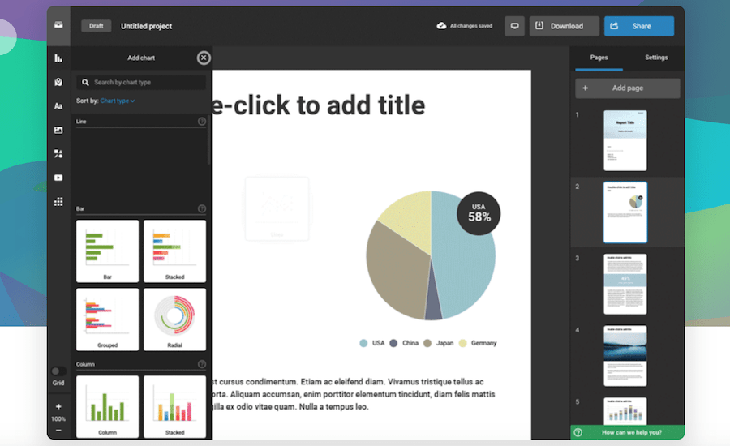Open presentation preview mode icon
This screenshot has width=730, height=446.
coord(514,26)
